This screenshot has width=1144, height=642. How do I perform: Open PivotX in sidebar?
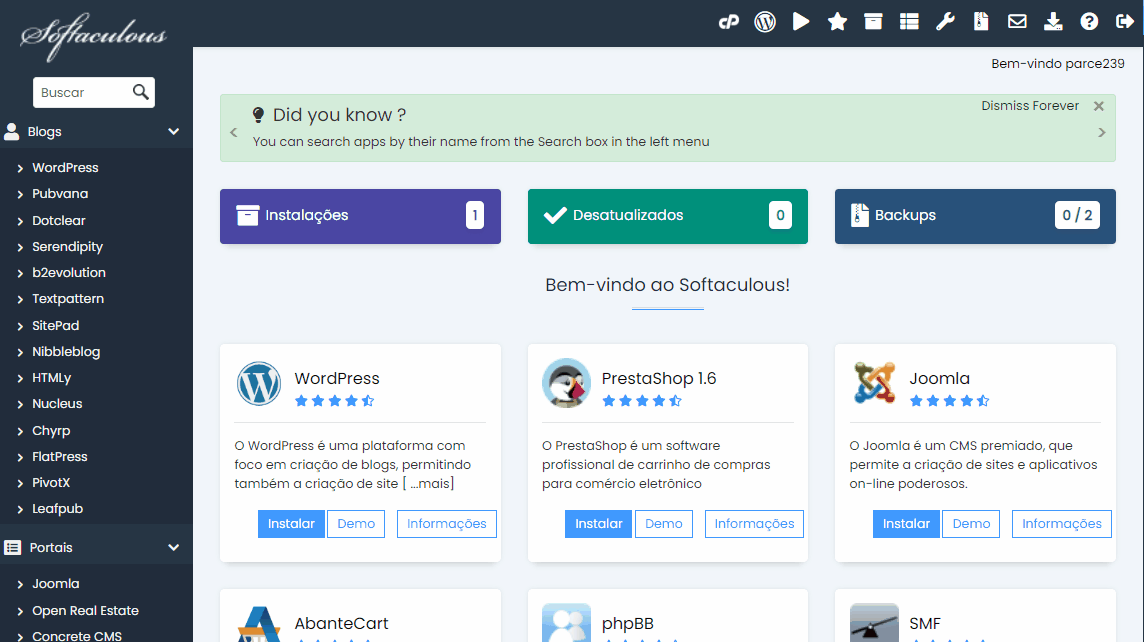coord(51,482)
